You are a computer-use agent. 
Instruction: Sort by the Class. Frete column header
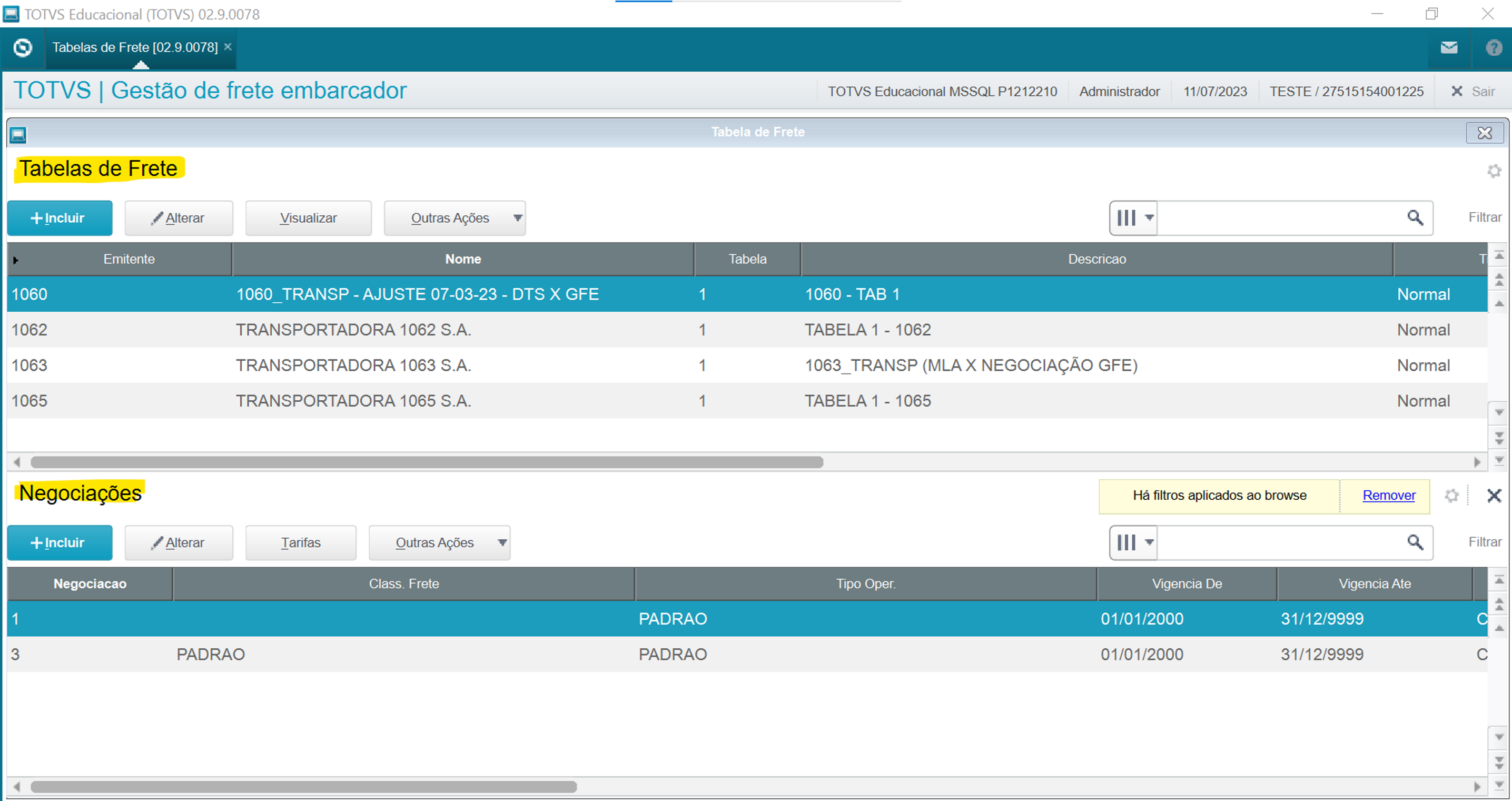pyautogui.click(x=404, y=585)
